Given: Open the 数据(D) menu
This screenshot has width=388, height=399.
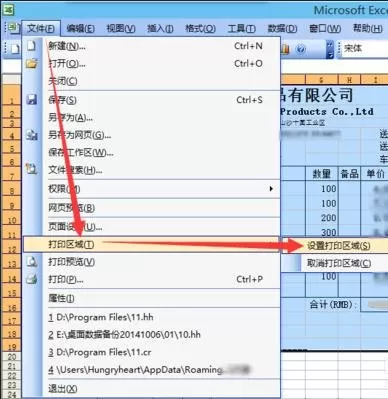Looking at the screenshot, I should tap(282, 29).
